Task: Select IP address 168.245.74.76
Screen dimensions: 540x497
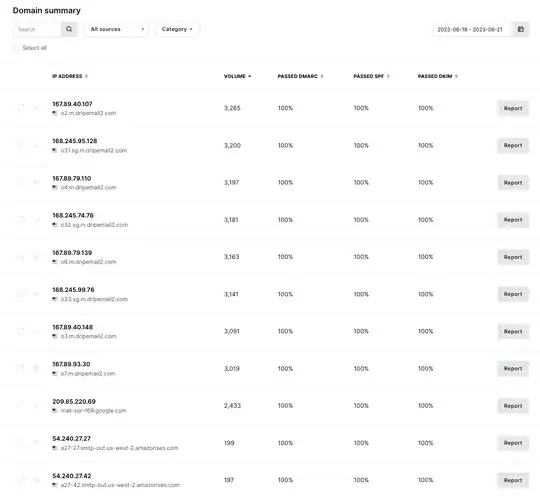Action: point(73,215)
